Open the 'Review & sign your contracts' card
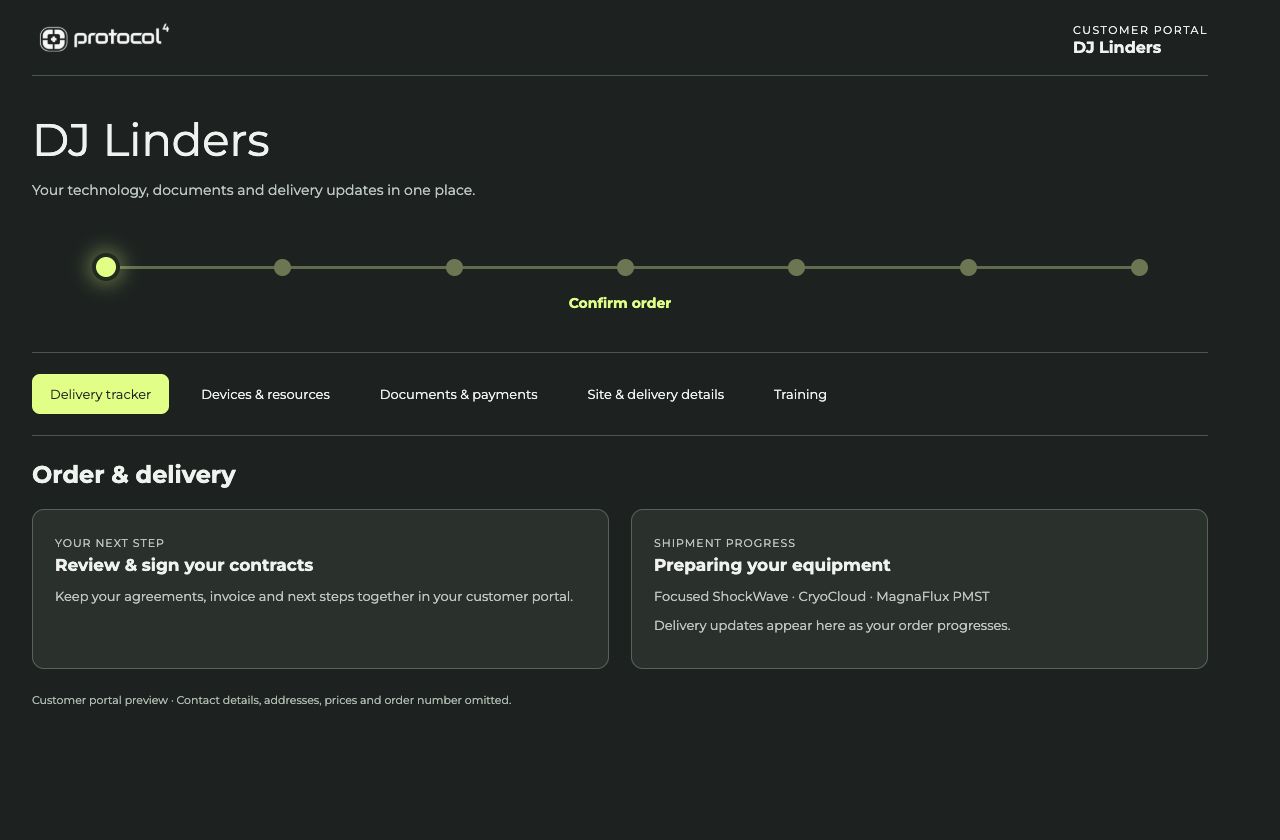 coord(320,589)
